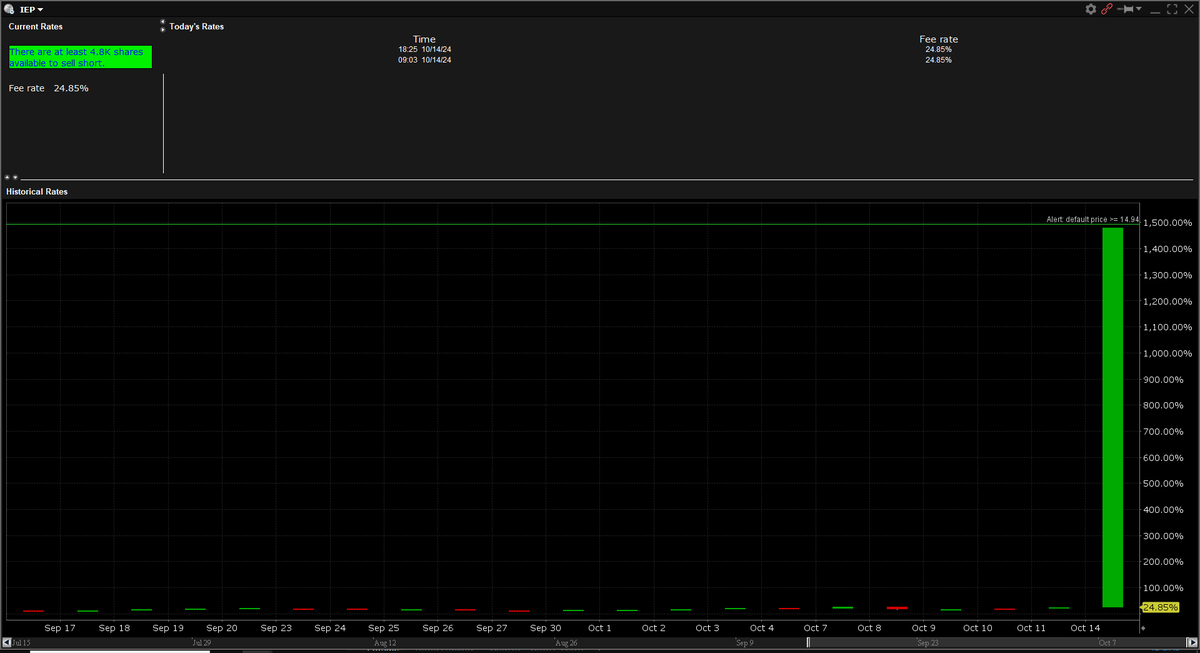Screen dimensions: 1200x653
Task: Click the Time column header
Action: pos(424,39)
